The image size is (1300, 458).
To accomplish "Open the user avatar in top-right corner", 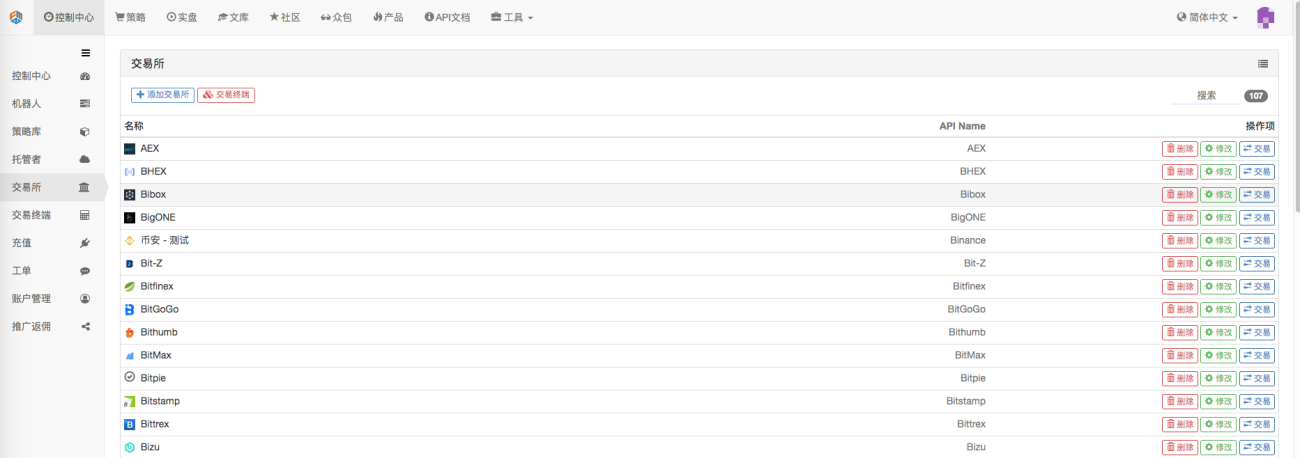I will [1265, 17].
